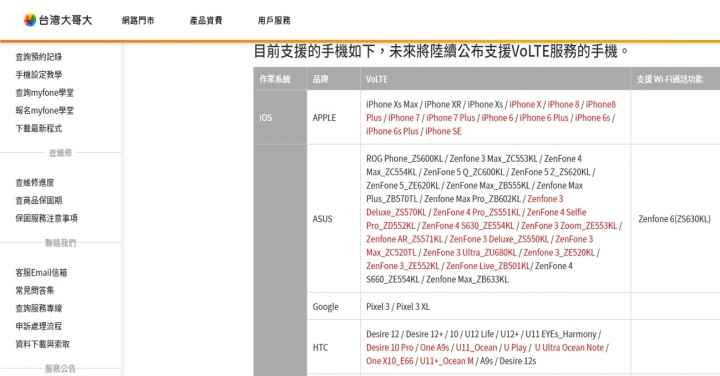Click ZenFone 3 Ultra_ZU680KL link
This screenshot has height=376, width=720.
[470, 253]
